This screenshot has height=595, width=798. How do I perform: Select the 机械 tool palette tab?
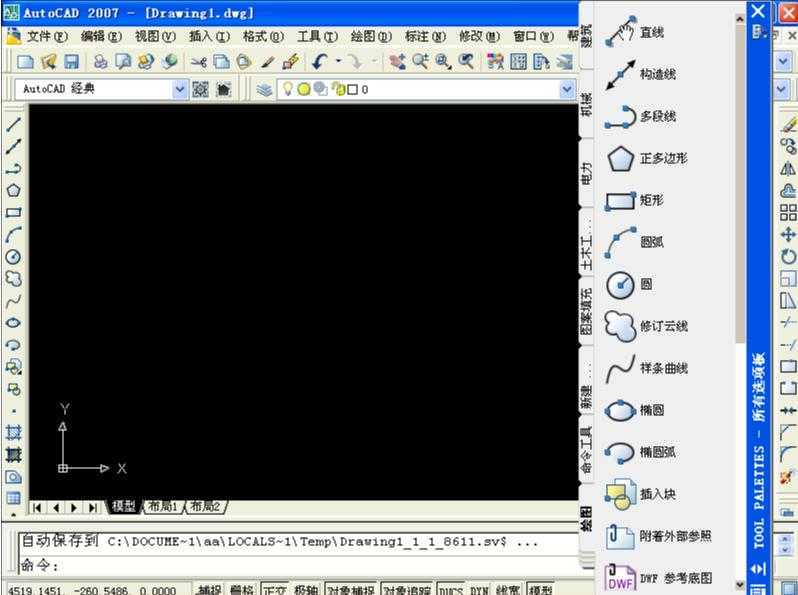tap(587, 104)
